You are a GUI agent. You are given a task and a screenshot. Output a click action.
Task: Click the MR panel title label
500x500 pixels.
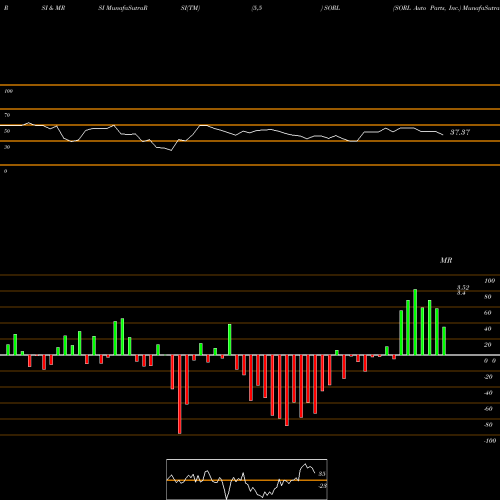click(x=446, y=260)
